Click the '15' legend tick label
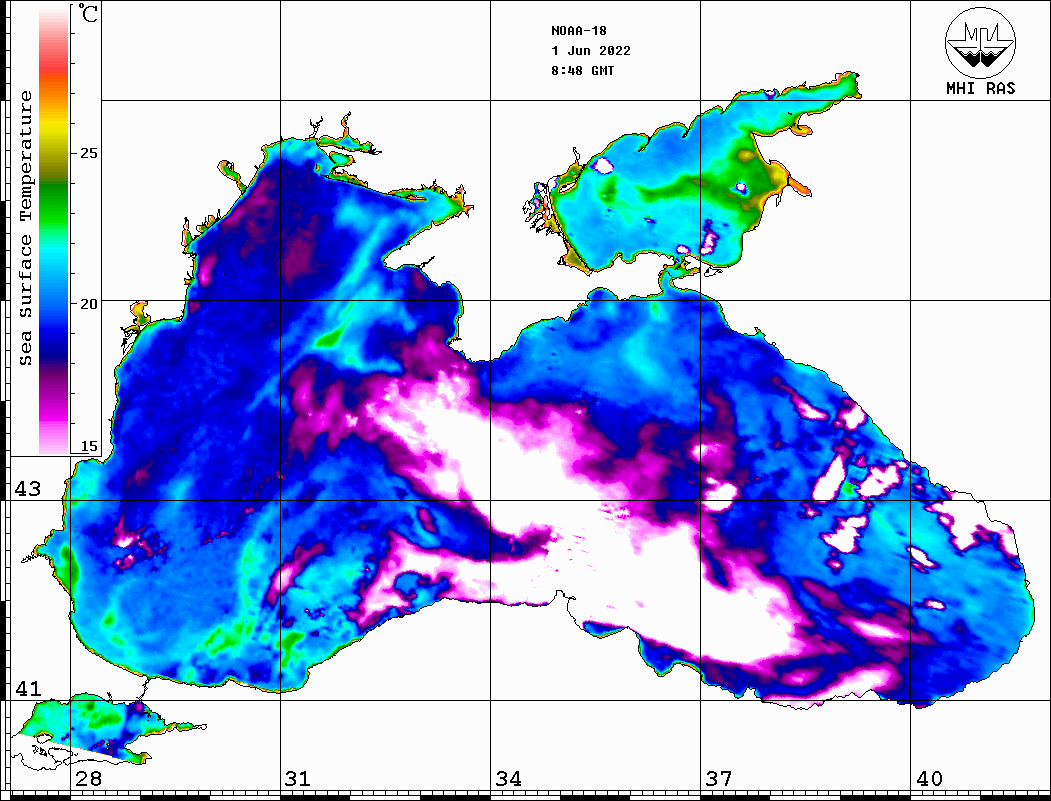1051x801 pixels. tap(88, 447)
